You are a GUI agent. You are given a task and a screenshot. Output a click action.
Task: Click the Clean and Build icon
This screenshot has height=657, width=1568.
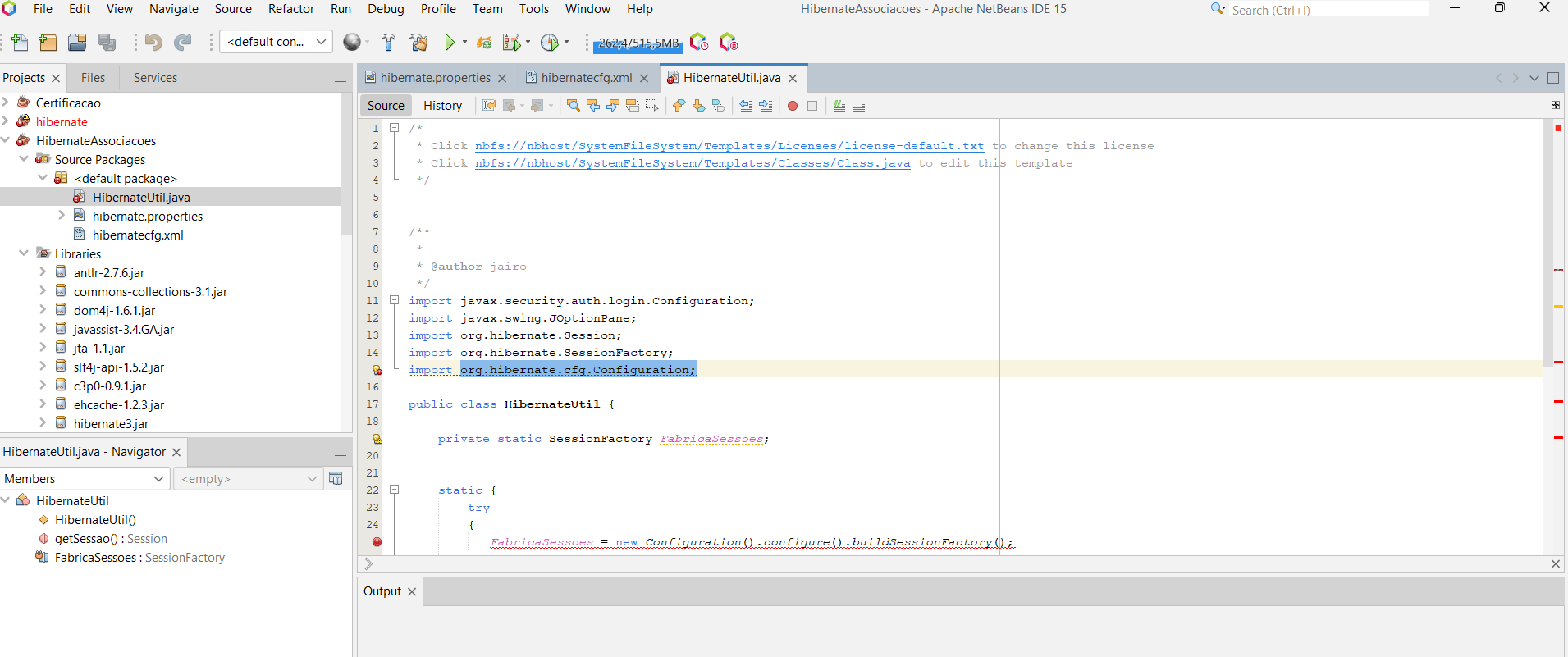pos(418,42)
